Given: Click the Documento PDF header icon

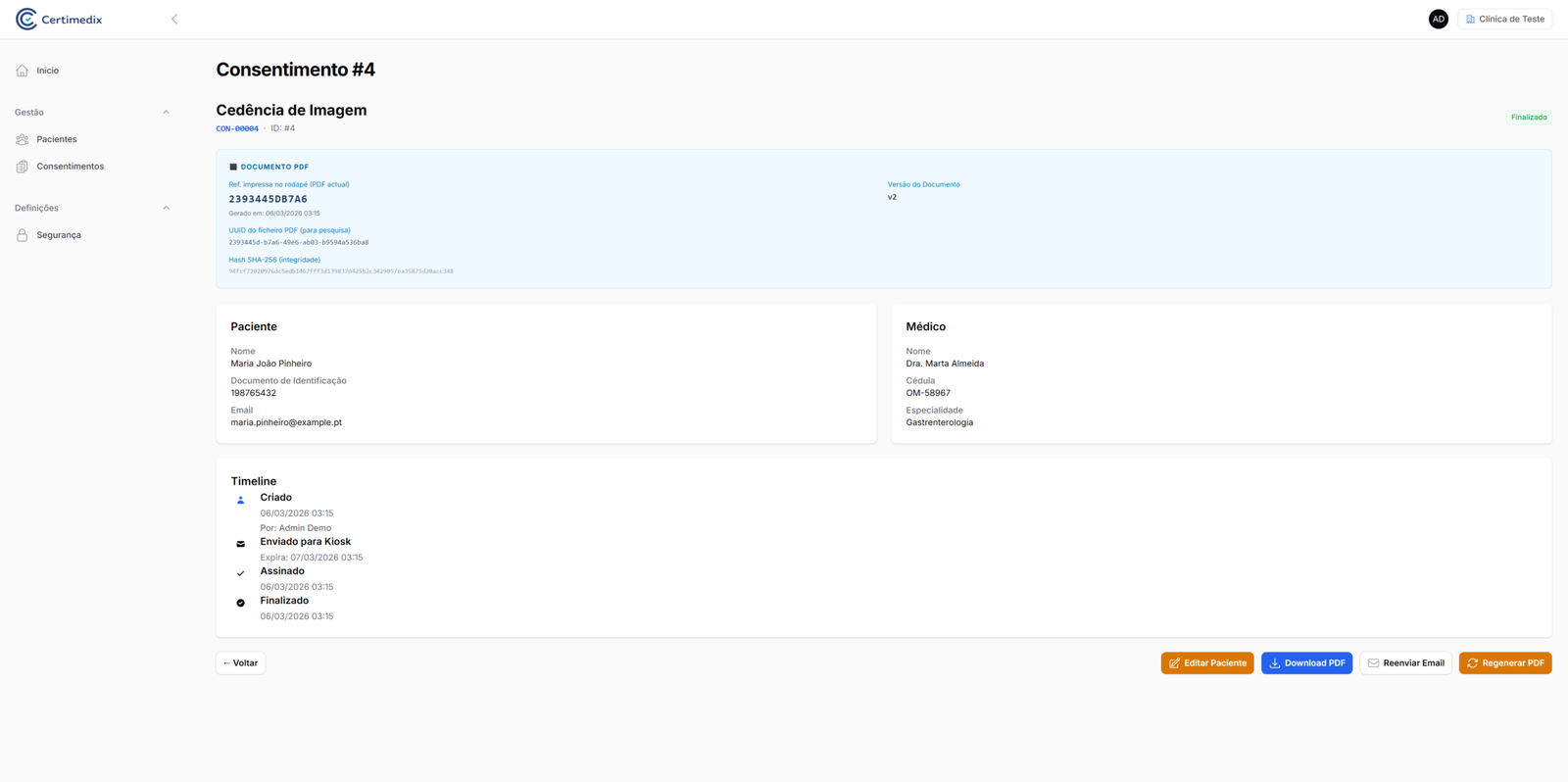Looking at the screenshot, I should [x=233, y=167].
